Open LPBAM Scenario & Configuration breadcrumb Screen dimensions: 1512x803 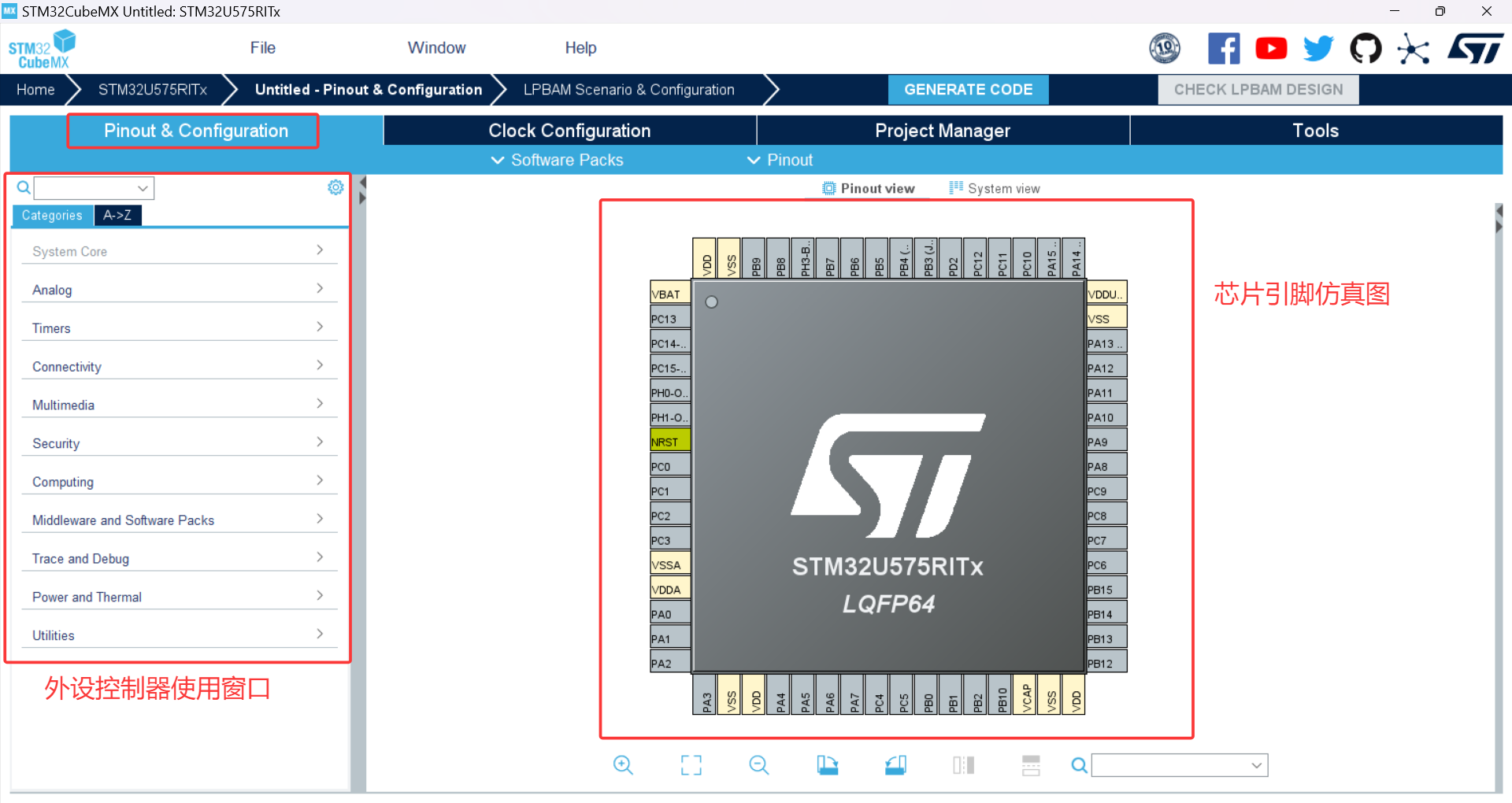click(628, 90)
